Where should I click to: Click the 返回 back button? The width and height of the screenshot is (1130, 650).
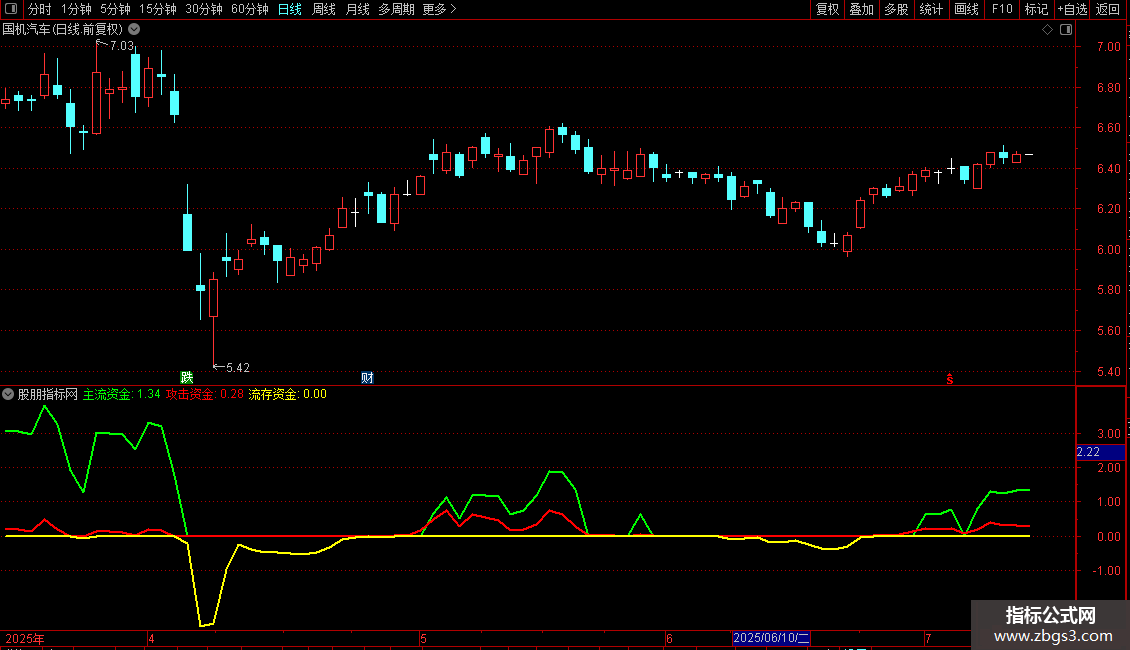point(1108,9)
